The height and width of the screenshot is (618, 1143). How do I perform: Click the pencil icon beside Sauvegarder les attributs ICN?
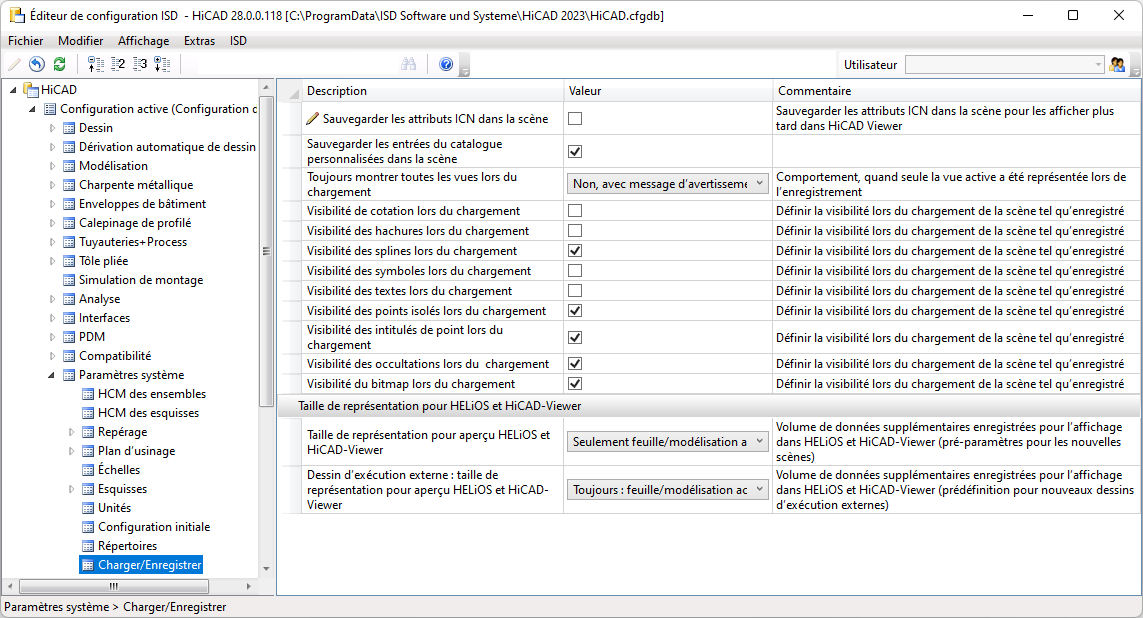pos(313,118)
